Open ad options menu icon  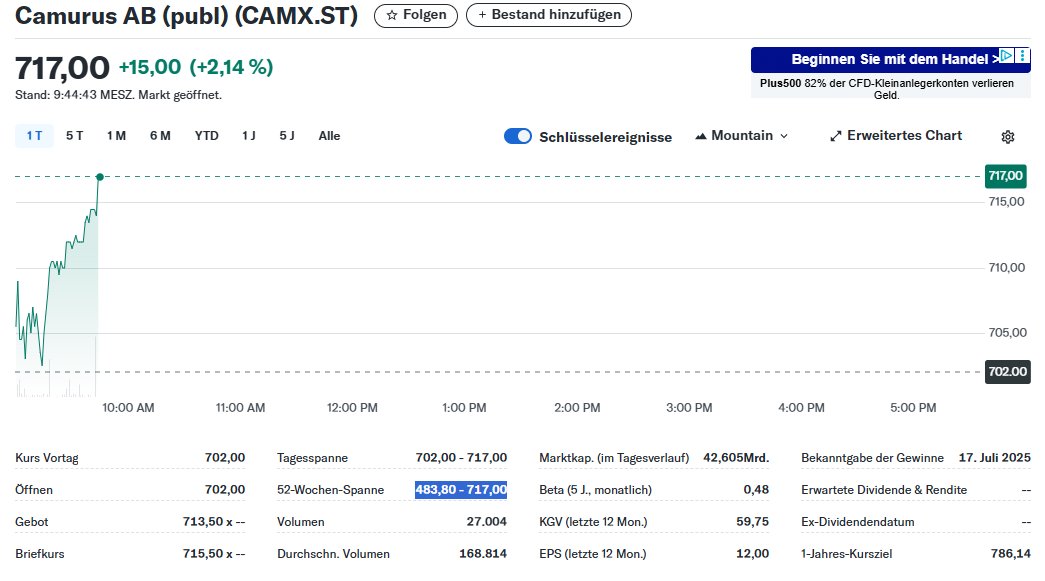pyautogui.click(x=1022, y=55)
